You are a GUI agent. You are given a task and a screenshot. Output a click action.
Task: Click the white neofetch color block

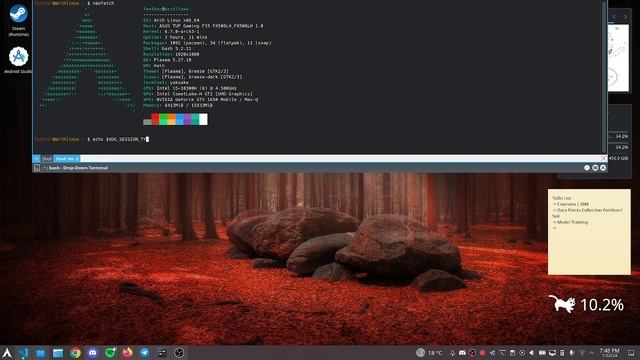tap(203, 119)
